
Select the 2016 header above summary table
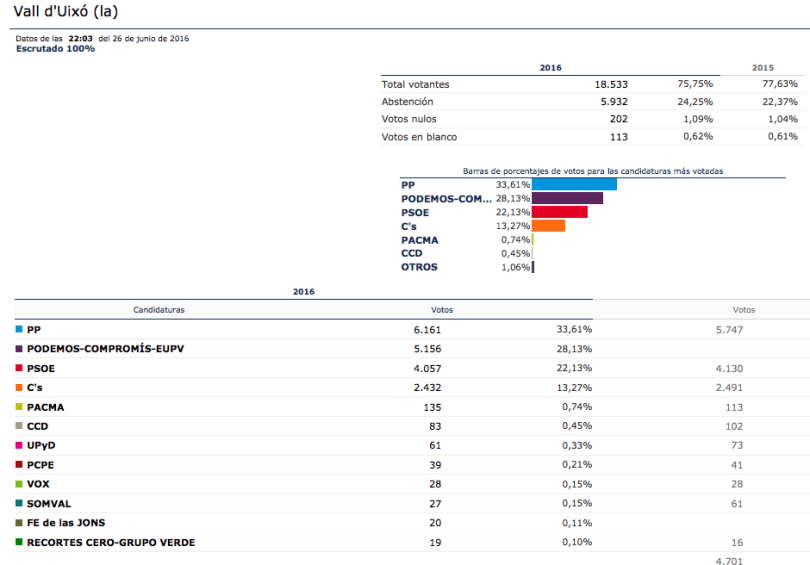tap(550, 68)
